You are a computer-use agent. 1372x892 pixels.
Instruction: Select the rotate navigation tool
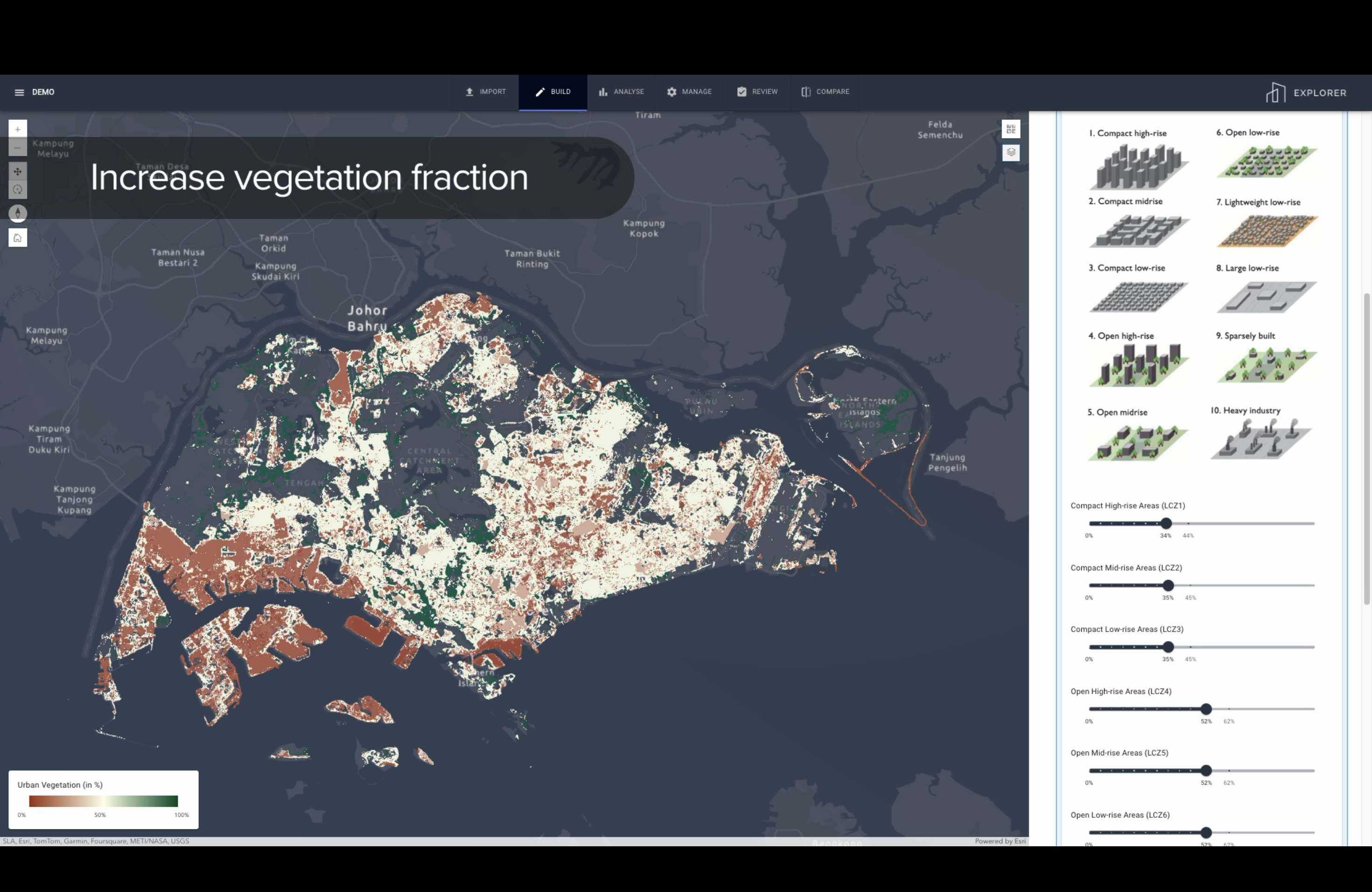[18, 189]
